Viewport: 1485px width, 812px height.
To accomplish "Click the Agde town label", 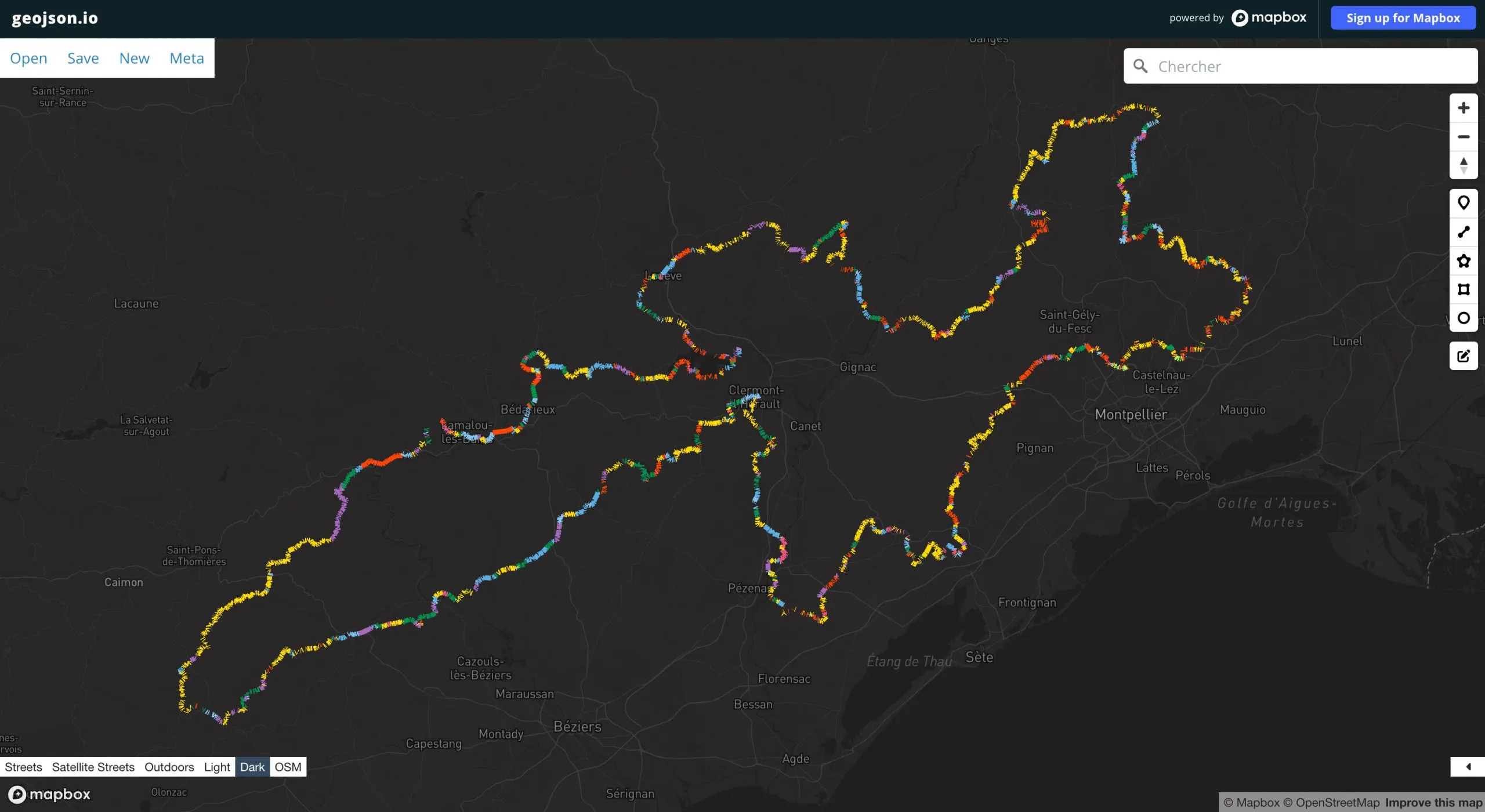I will click(x=795, y=759).
